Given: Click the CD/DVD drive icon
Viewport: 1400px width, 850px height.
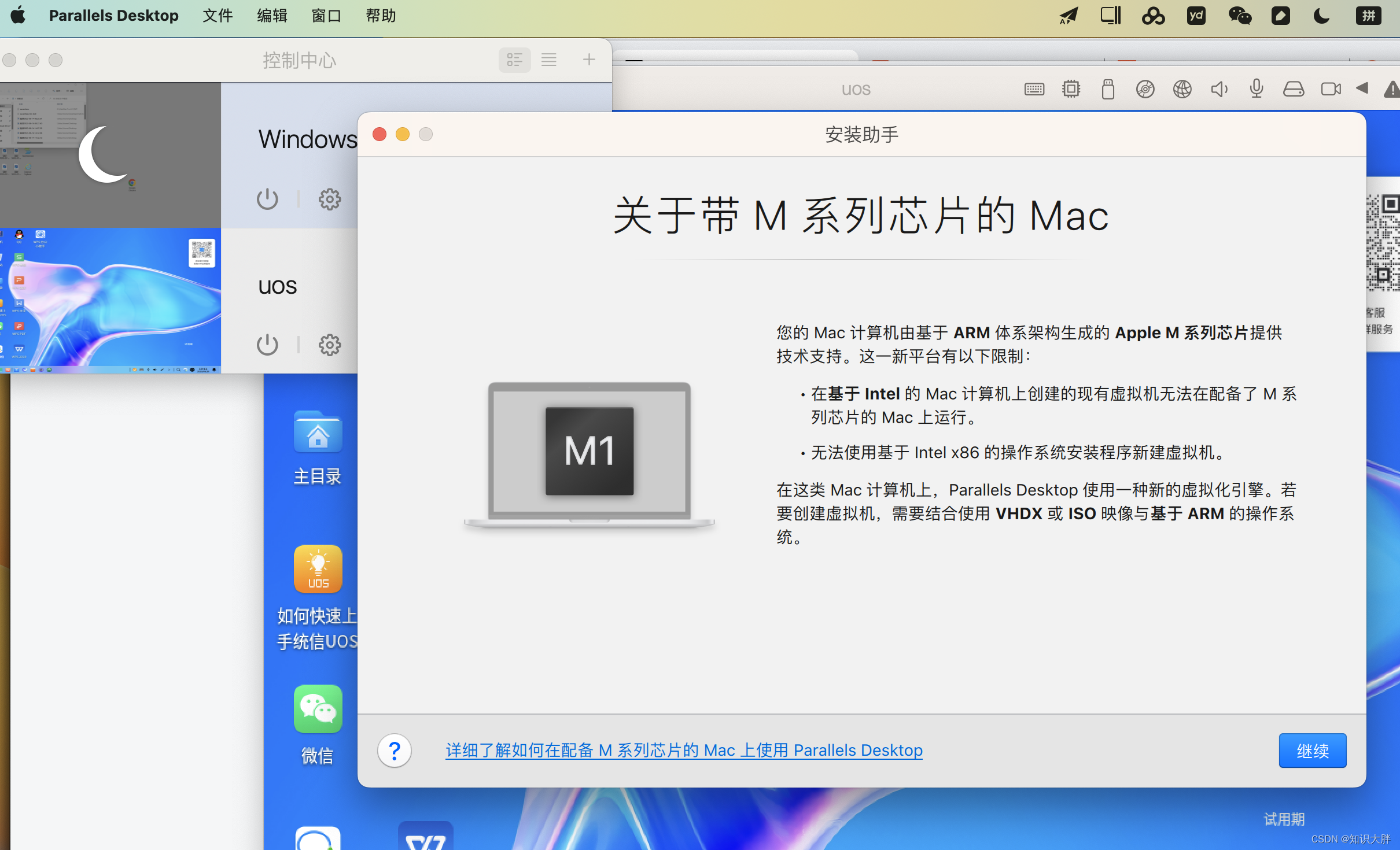Looking at the screenshot, I should (x=1145, y=89).
